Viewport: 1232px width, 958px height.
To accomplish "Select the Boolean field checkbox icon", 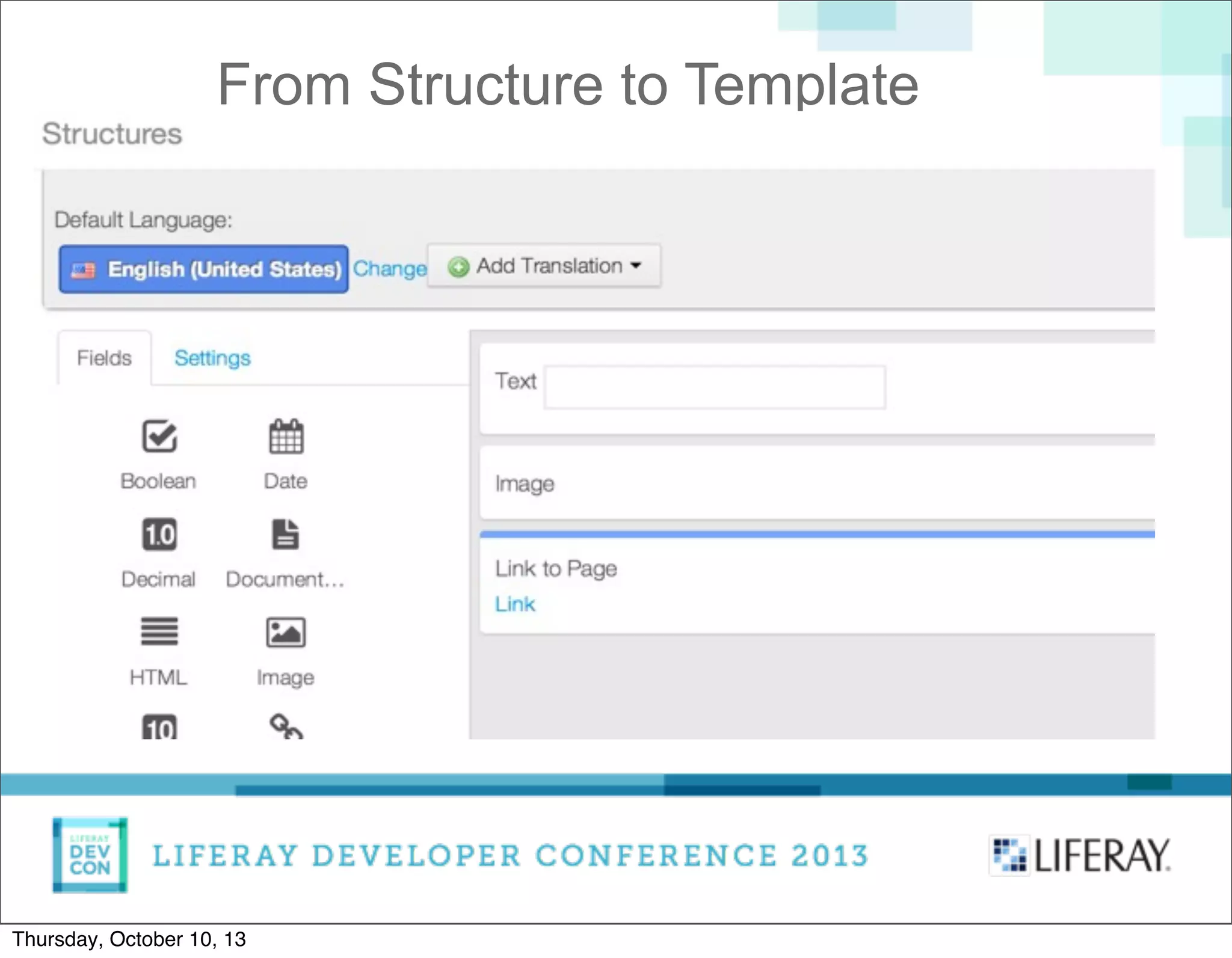I will 159,436.
